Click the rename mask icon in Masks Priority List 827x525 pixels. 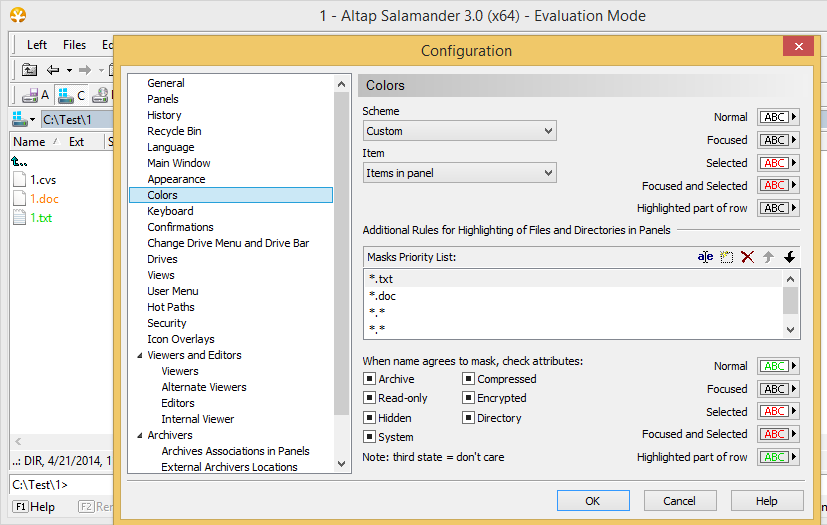tap(705, 257)
